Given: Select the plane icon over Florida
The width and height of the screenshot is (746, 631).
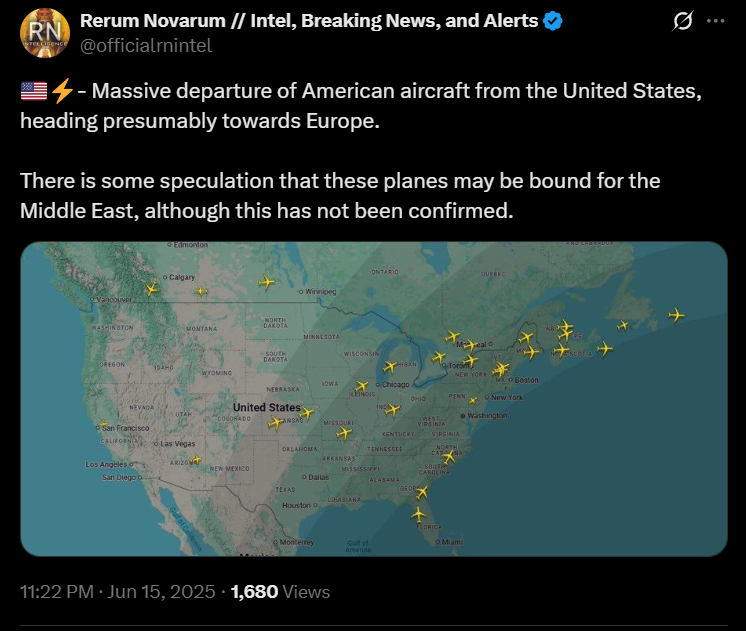Looking at the screenshot, I should (419, 515).
